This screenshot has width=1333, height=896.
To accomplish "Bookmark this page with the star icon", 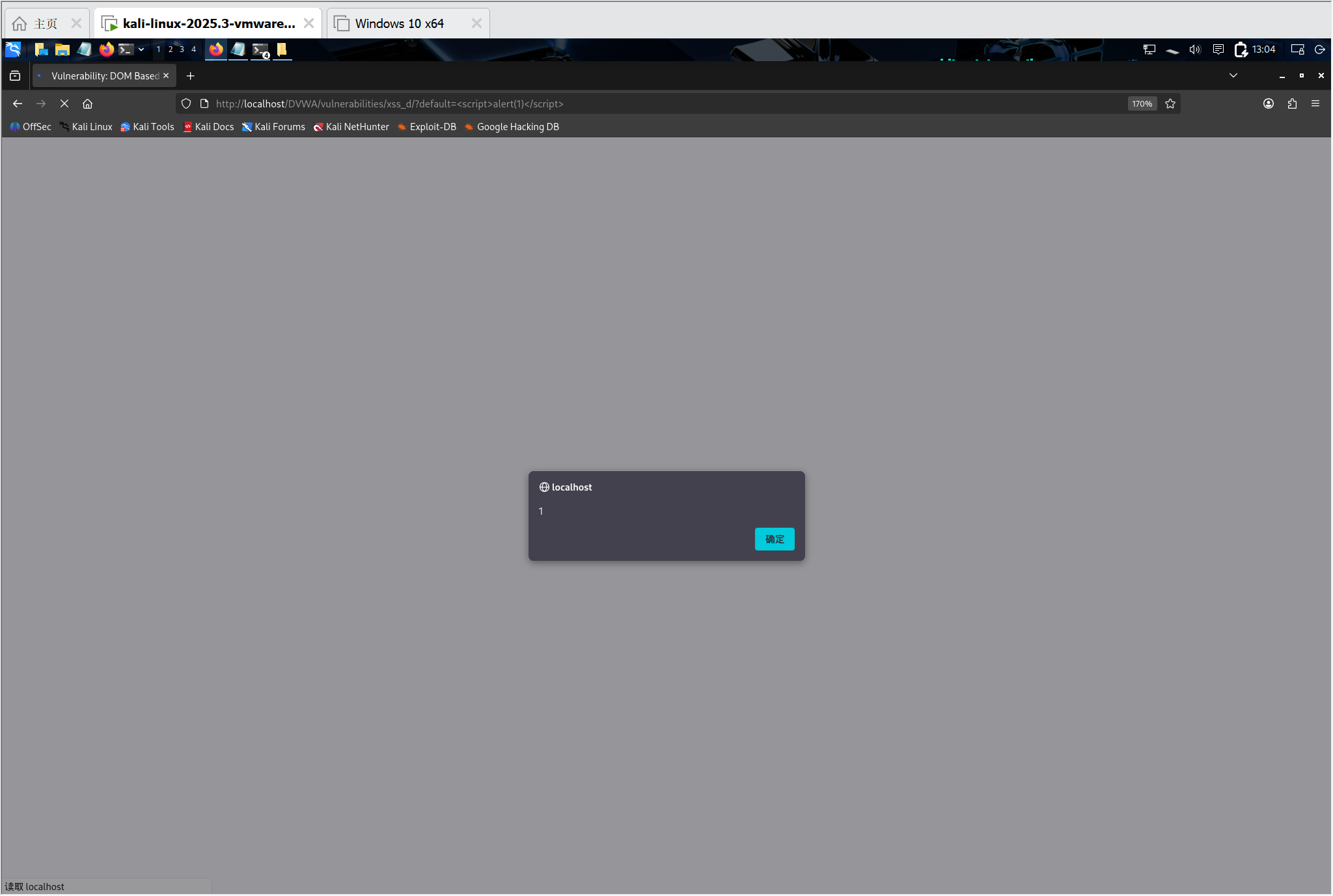I will [x=1170, y=103].
